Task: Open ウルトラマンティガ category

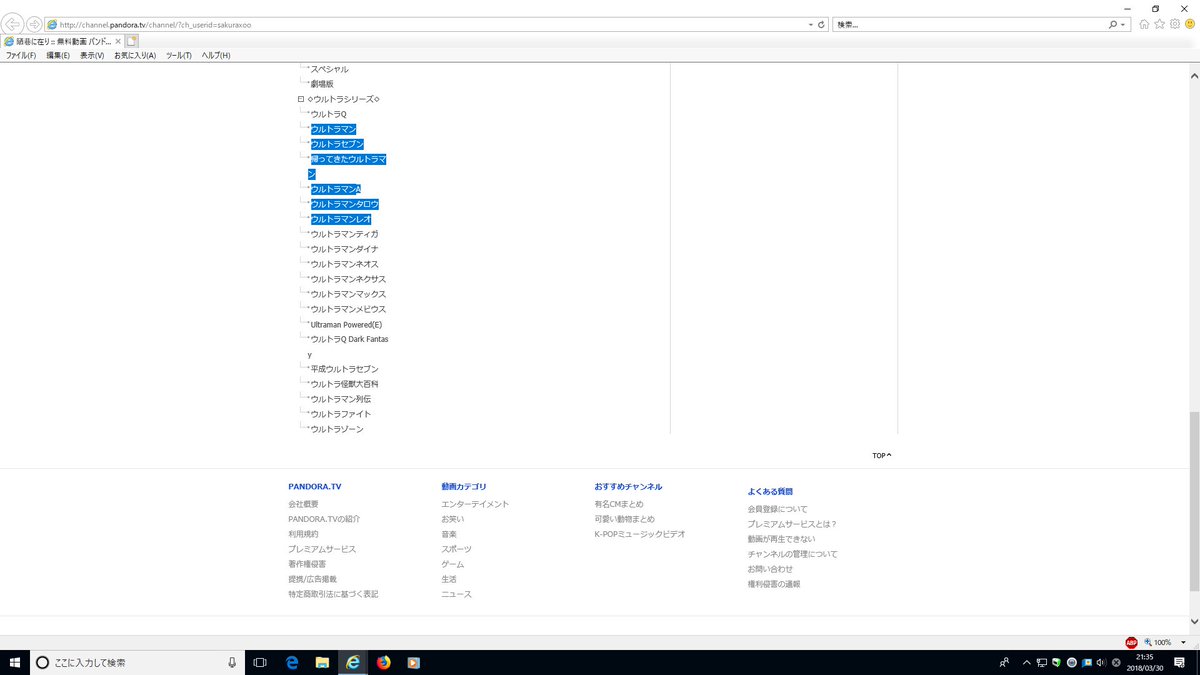Action: pos(344,234)
